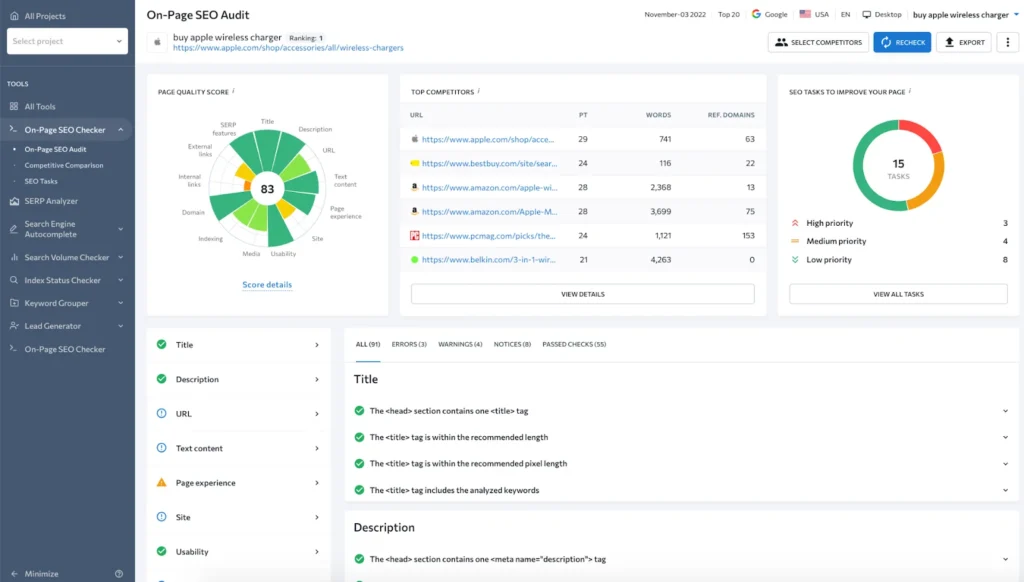Screen dimensions: 1024x582
Task: Click the help question mark icon in sidebar
Action: pos(119,574)
